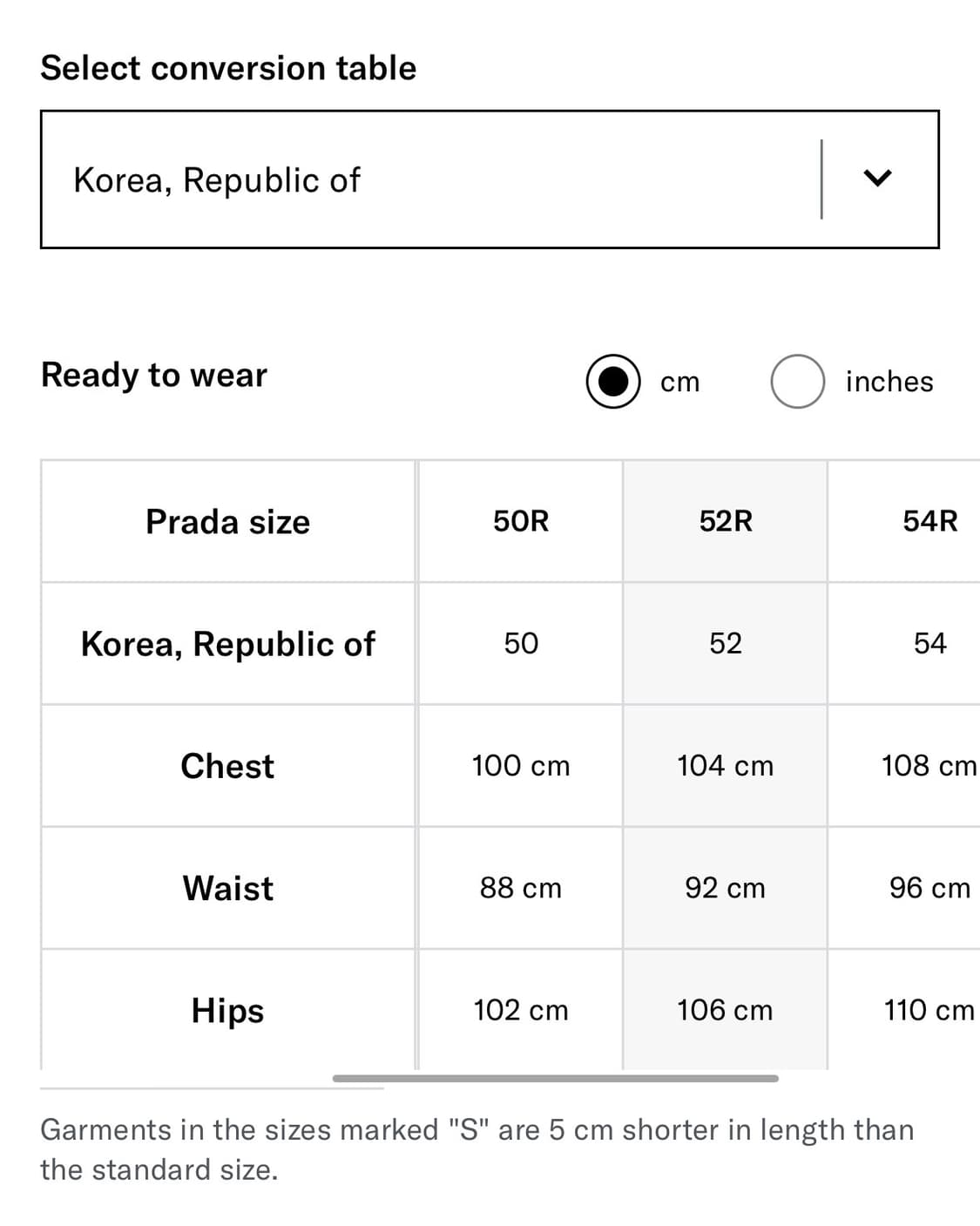This screenshot has height=1226, width=980.
Task: Click the inches unit label
Action: click(x=889, y=382)
